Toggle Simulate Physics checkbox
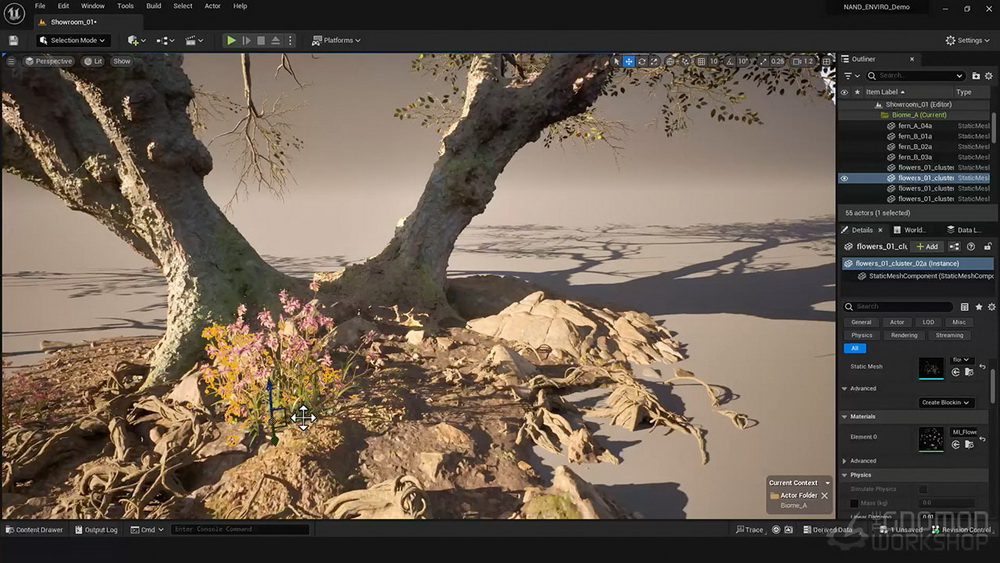Screen dimensions: 1000x563 [x=923, y=489]
